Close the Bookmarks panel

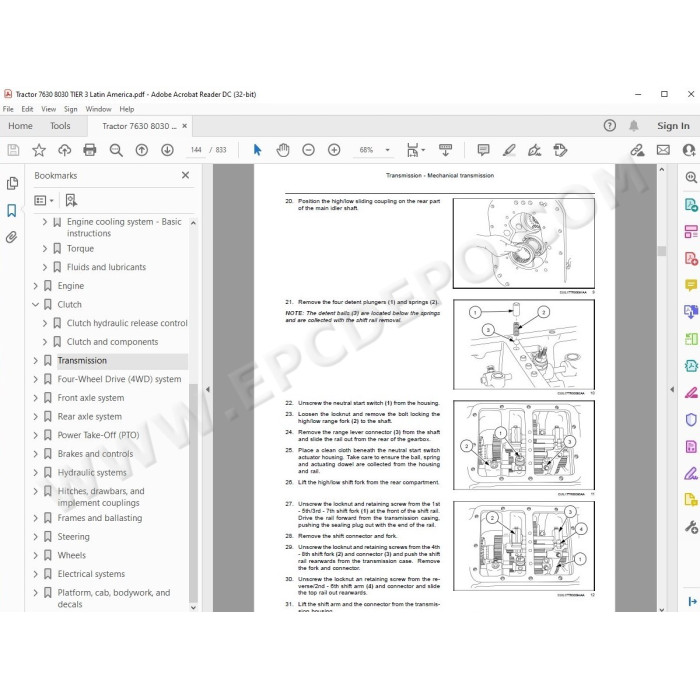tap(185, 175)
